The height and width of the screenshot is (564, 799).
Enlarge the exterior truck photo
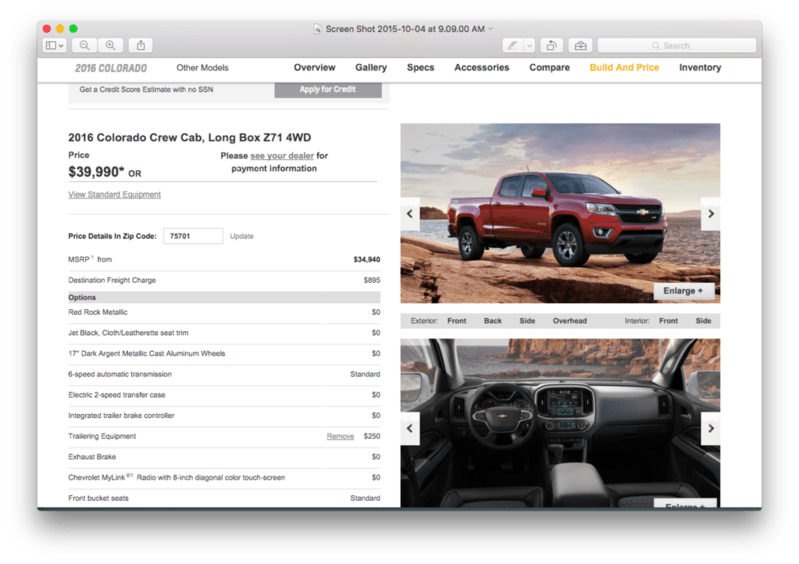point(683,291)
